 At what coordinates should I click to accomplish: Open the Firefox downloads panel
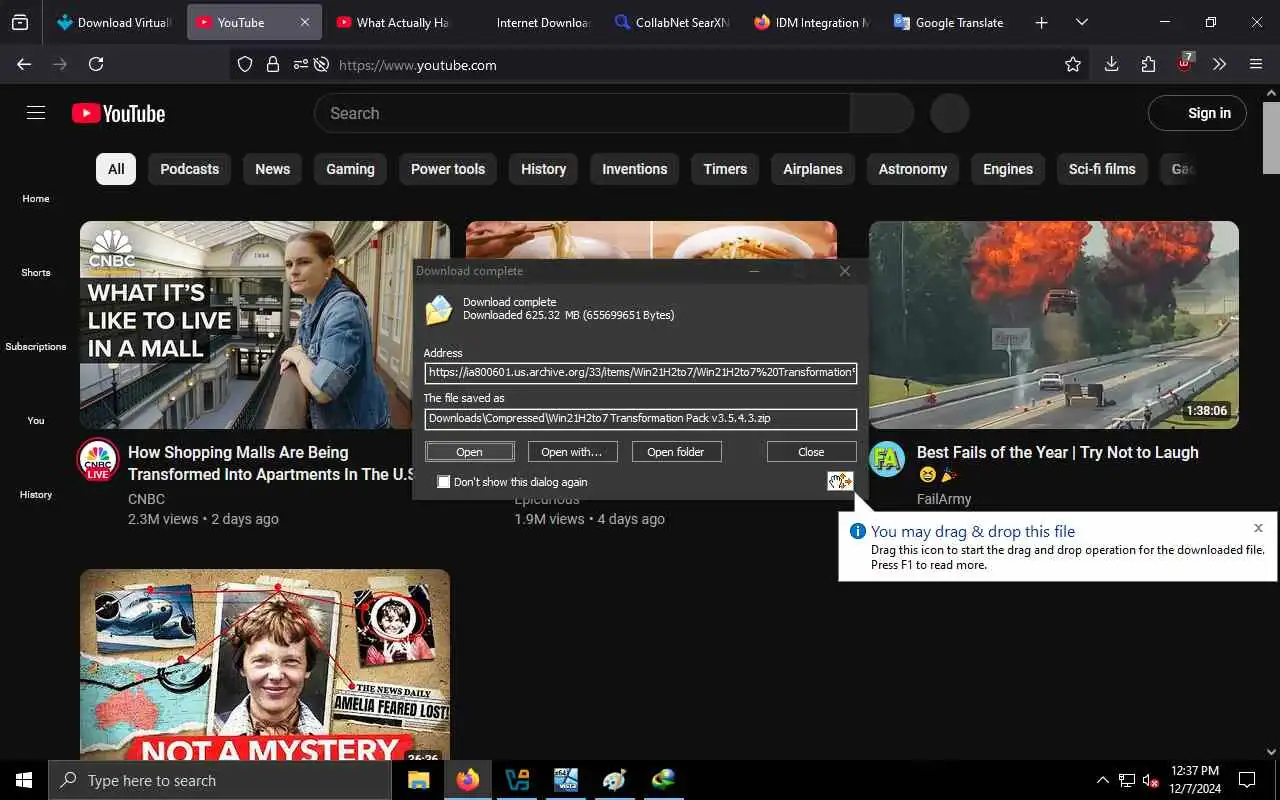coord(1111,64)
